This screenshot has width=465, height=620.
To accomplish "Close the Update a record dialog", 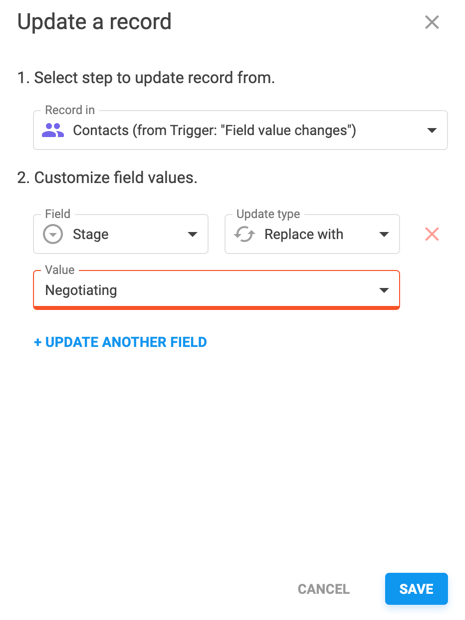I will click(432, 22).
